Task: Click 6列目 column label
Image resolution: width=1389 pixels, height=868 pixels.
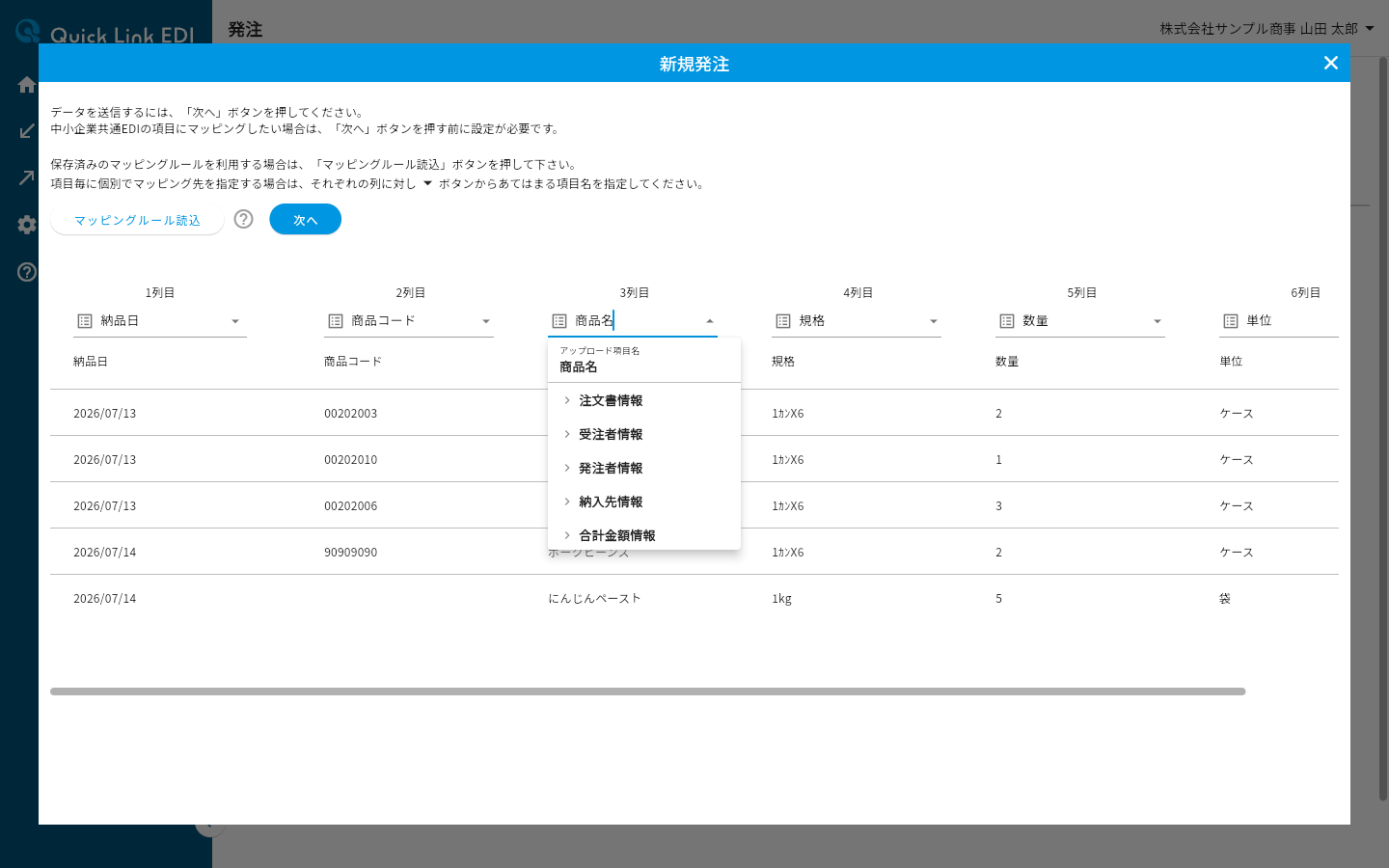Action: click(1306, 292)
